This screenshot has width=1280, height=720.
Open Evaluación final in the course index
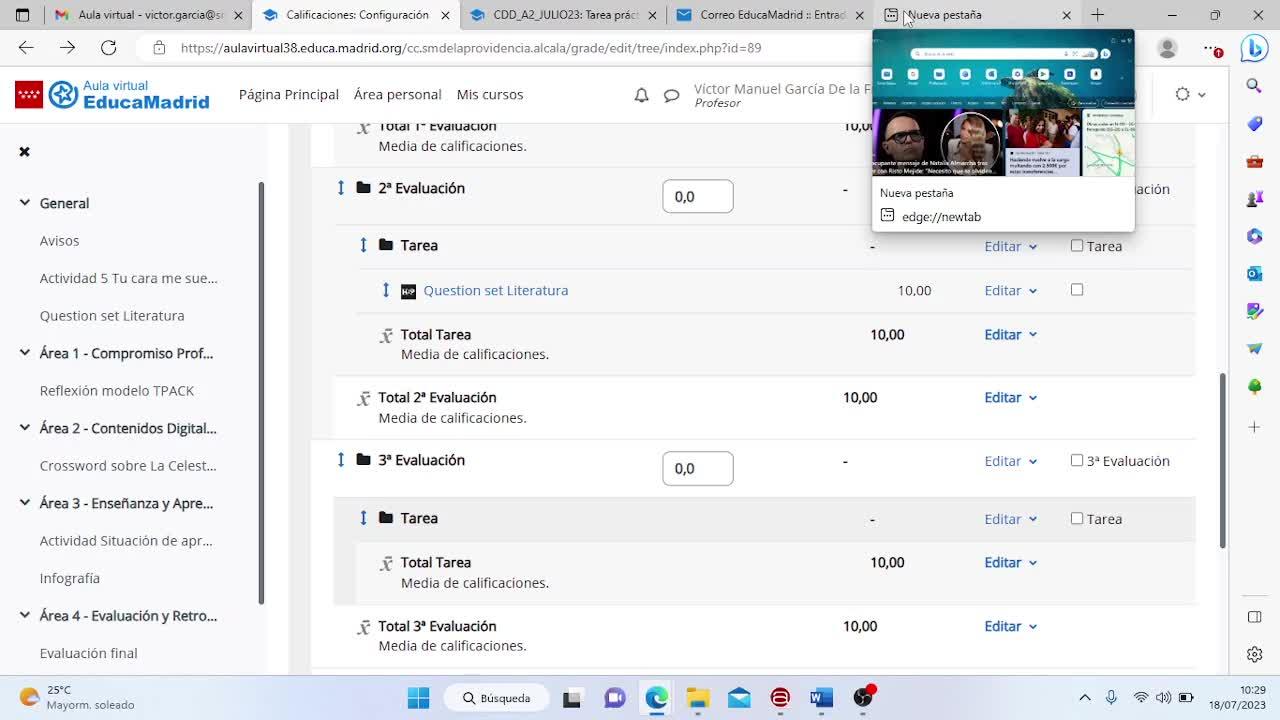click(89, 653)
